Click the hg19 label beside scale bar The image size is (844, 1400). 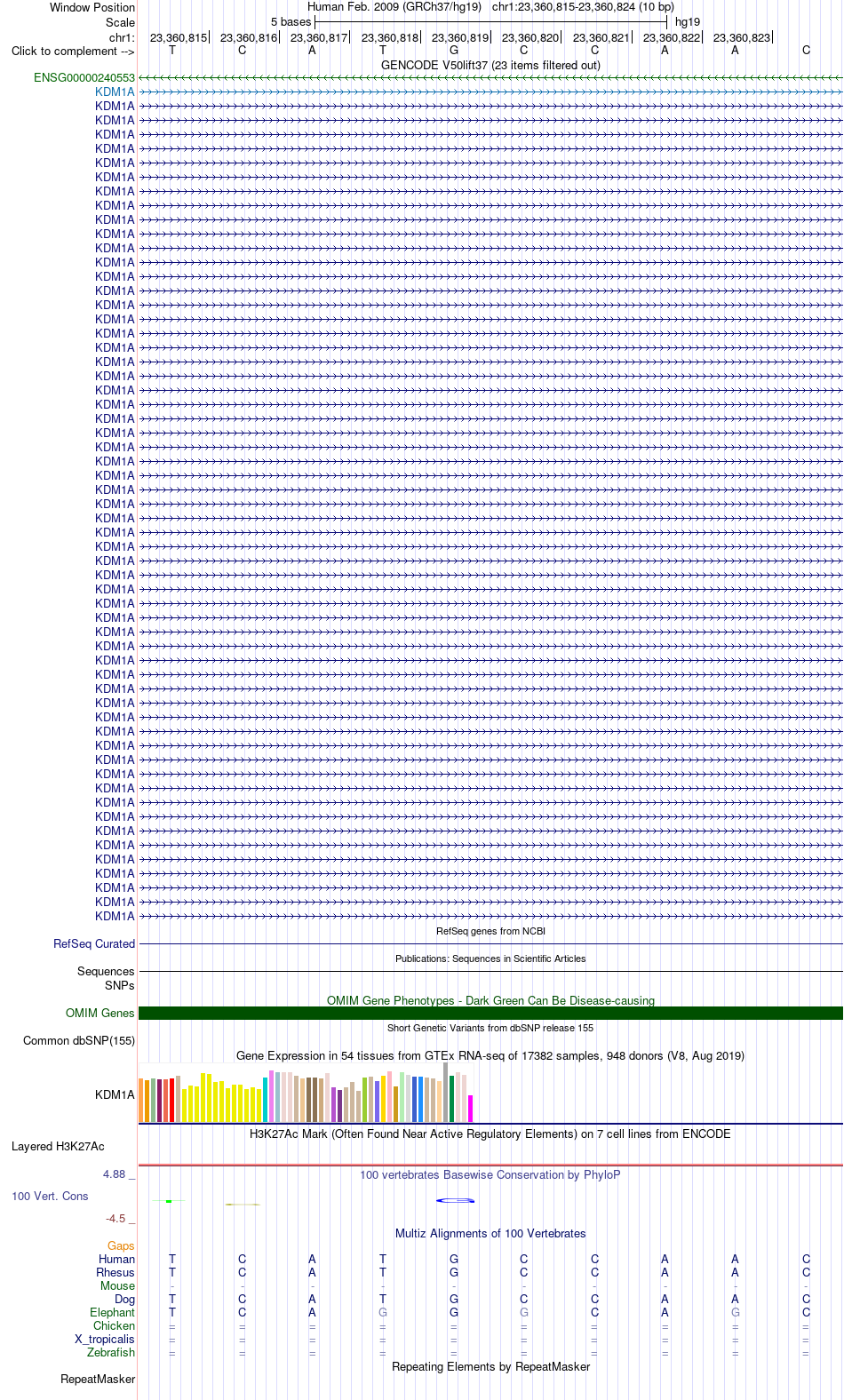[x=688, y=22]
